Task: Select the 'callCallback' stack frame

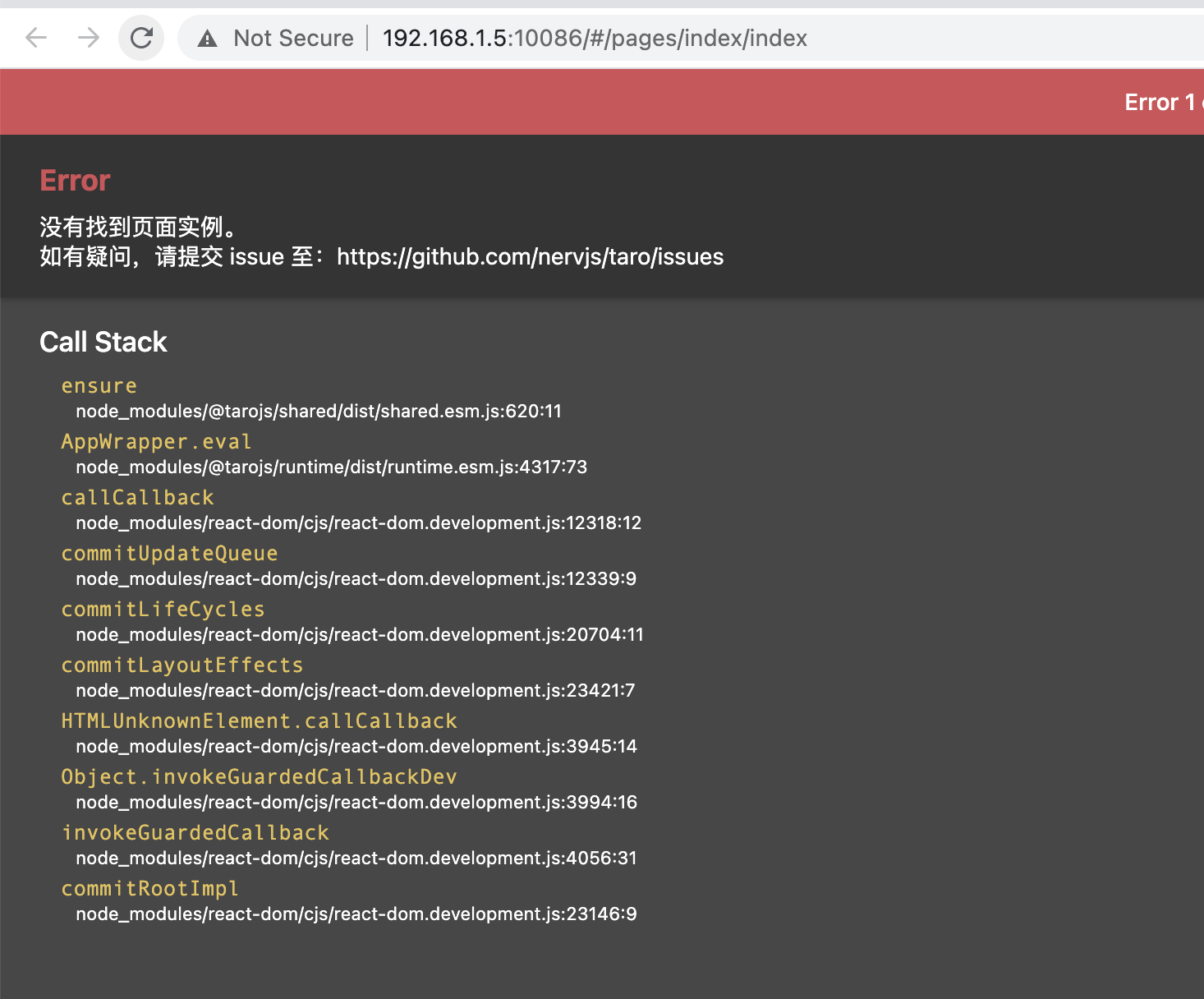Action: (x=137, y=497)
